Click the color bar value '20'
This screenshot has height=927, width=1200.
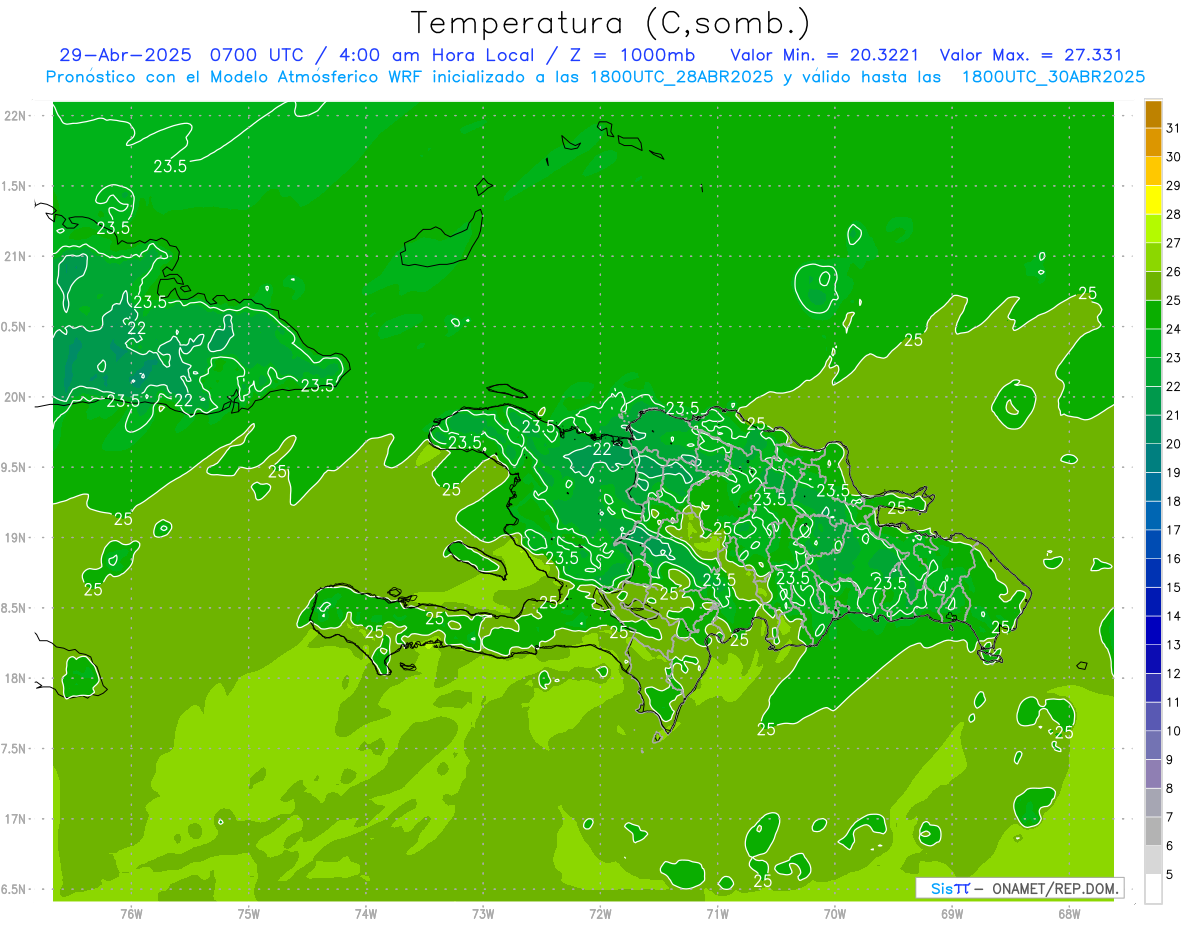[x=1174, y=444]
